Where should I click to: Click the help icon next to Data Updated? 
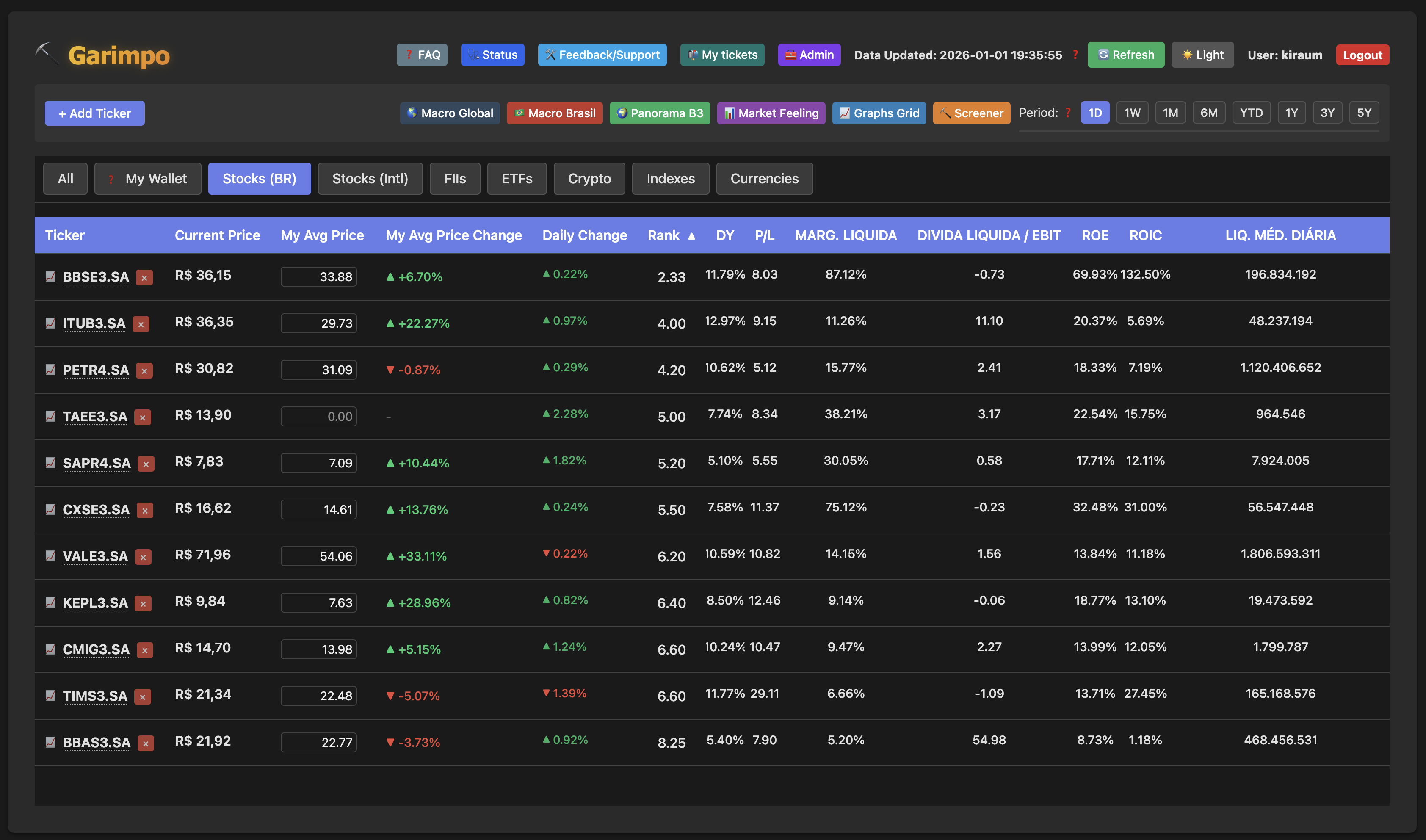1075,55
